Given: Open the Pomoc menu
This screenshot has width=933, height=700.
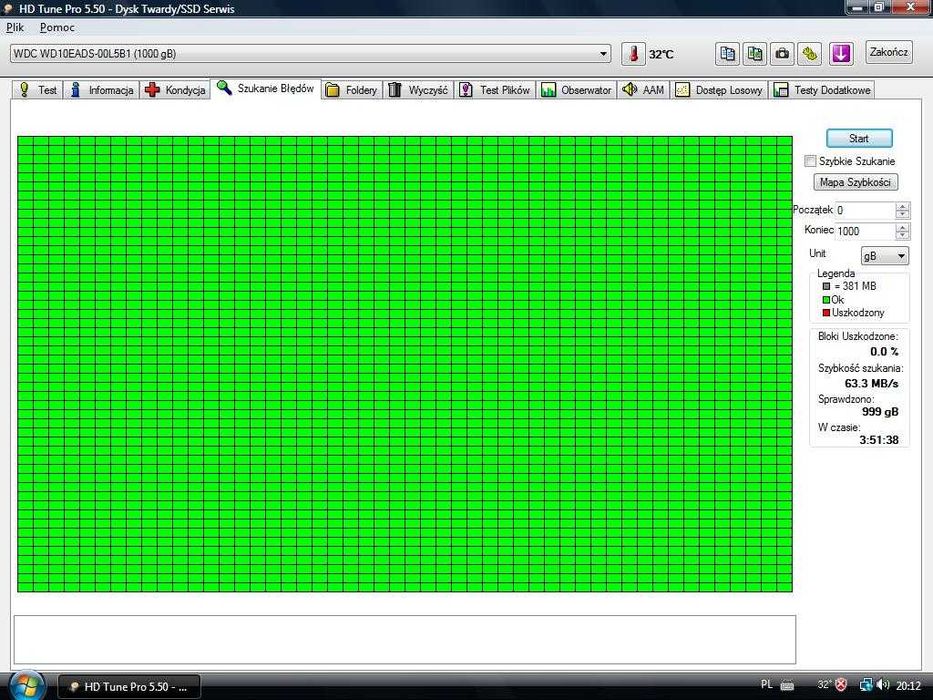Looking at the screenshot, I should (x=57, y=27).
